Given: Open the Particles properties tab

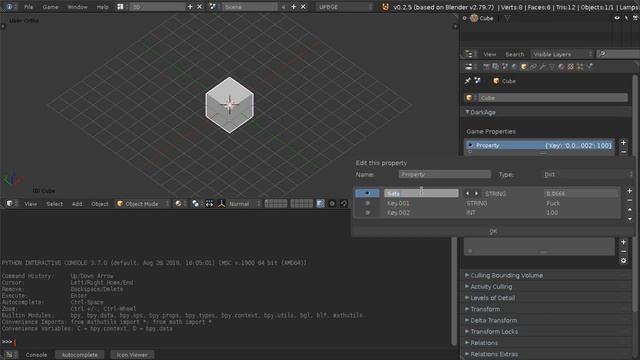Looking at the screenshot, I should [x=580, y=67].
